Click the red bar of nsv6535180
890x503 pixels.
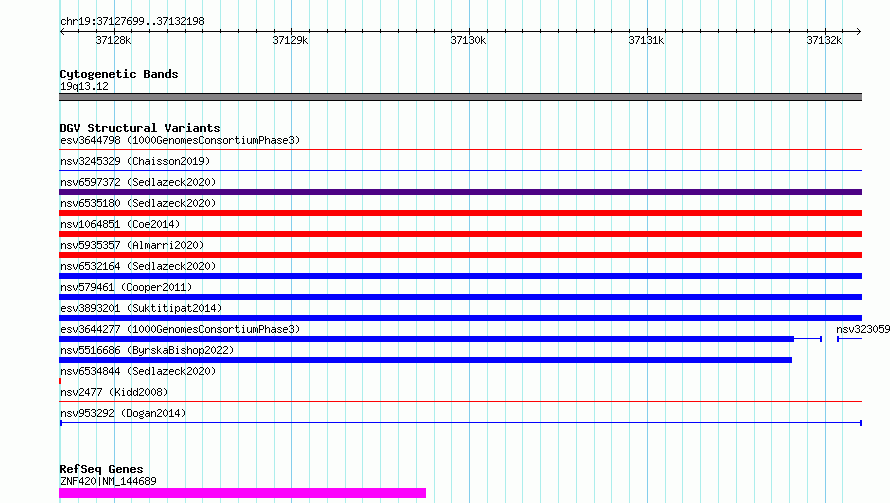pos(460,213)
